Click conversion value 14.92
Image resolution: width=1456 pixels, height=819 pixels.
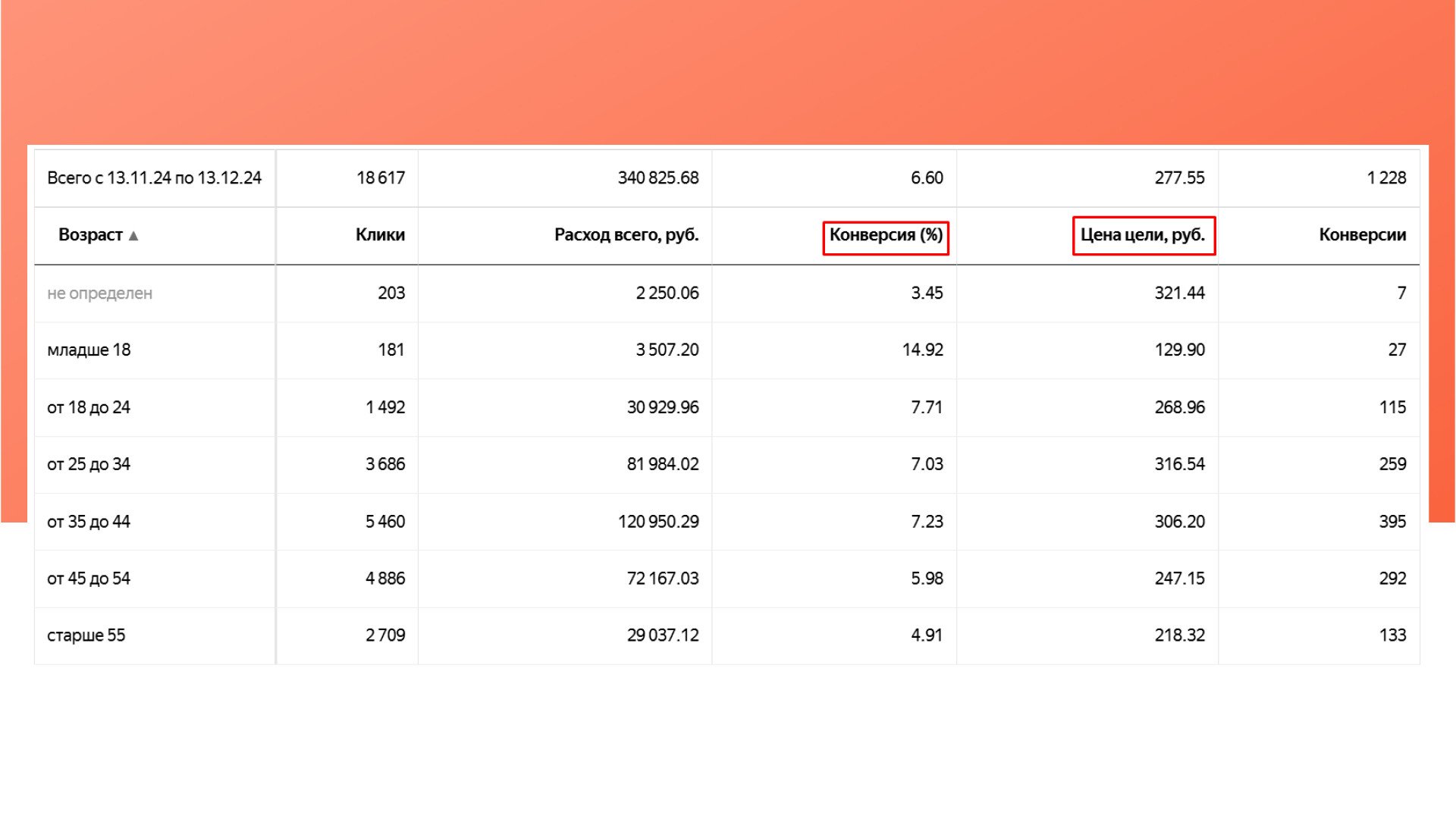tap(922, 350)
